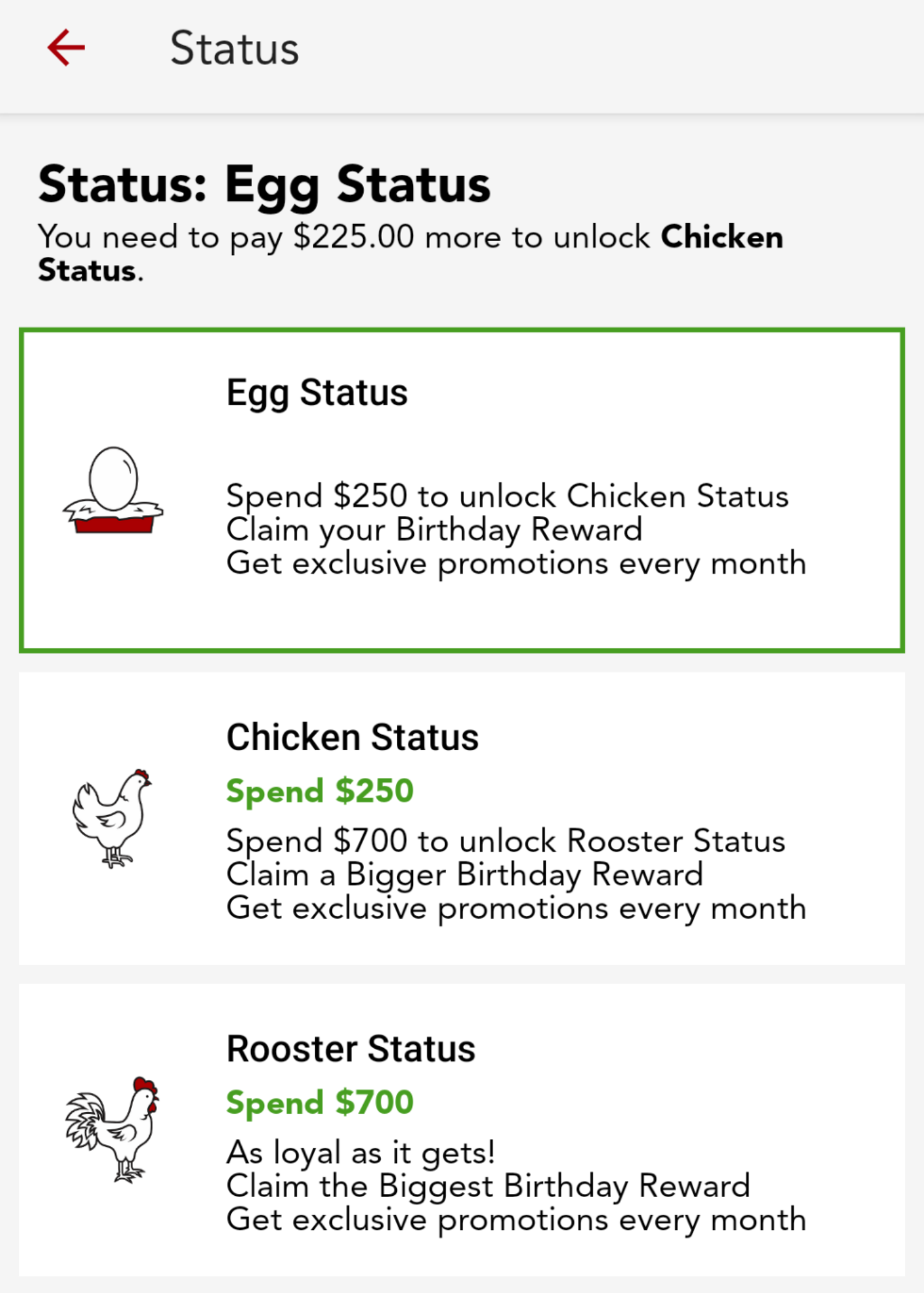Tap 'Claim your Birthday Reward' text

(434, 530)
